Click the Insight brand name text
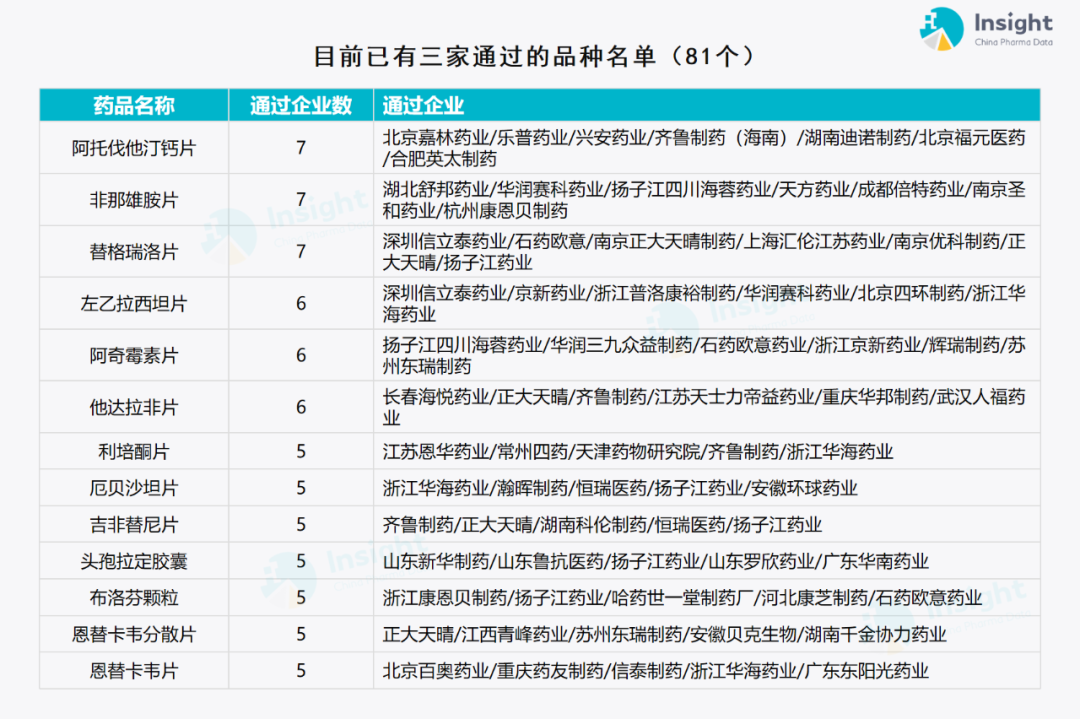This screenshot has height=719, width=1080. 1013,23
